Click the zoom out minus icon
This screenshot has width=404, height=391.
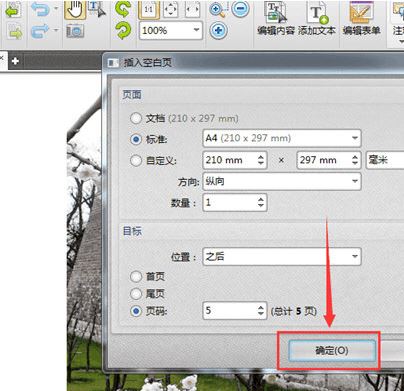click(240, 8)
